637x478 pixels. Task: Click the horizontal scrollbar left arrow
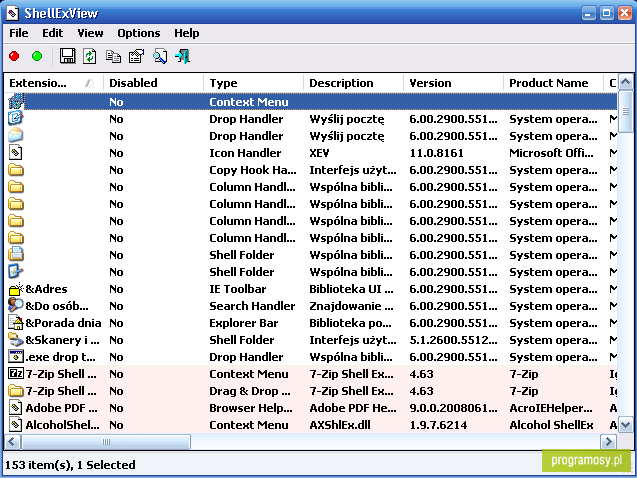(x=12, y=441)
